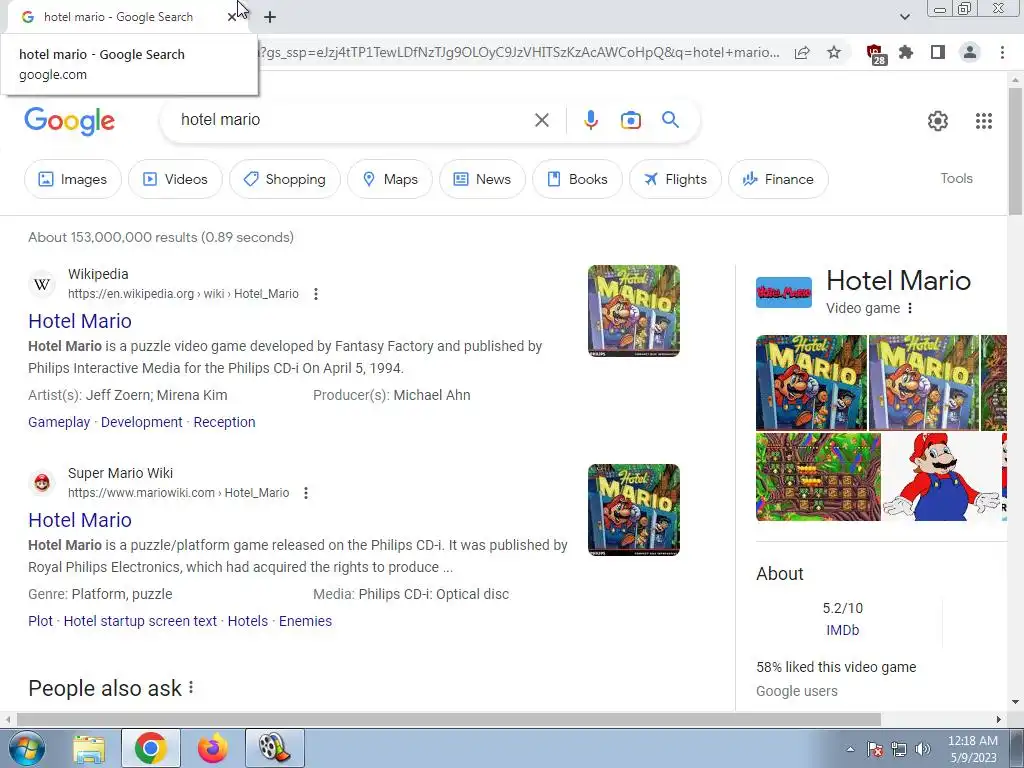1024x768 pixels.
Task: Open the gameplay level screenshot in knowledge panel
Action: tap(818, 477)
